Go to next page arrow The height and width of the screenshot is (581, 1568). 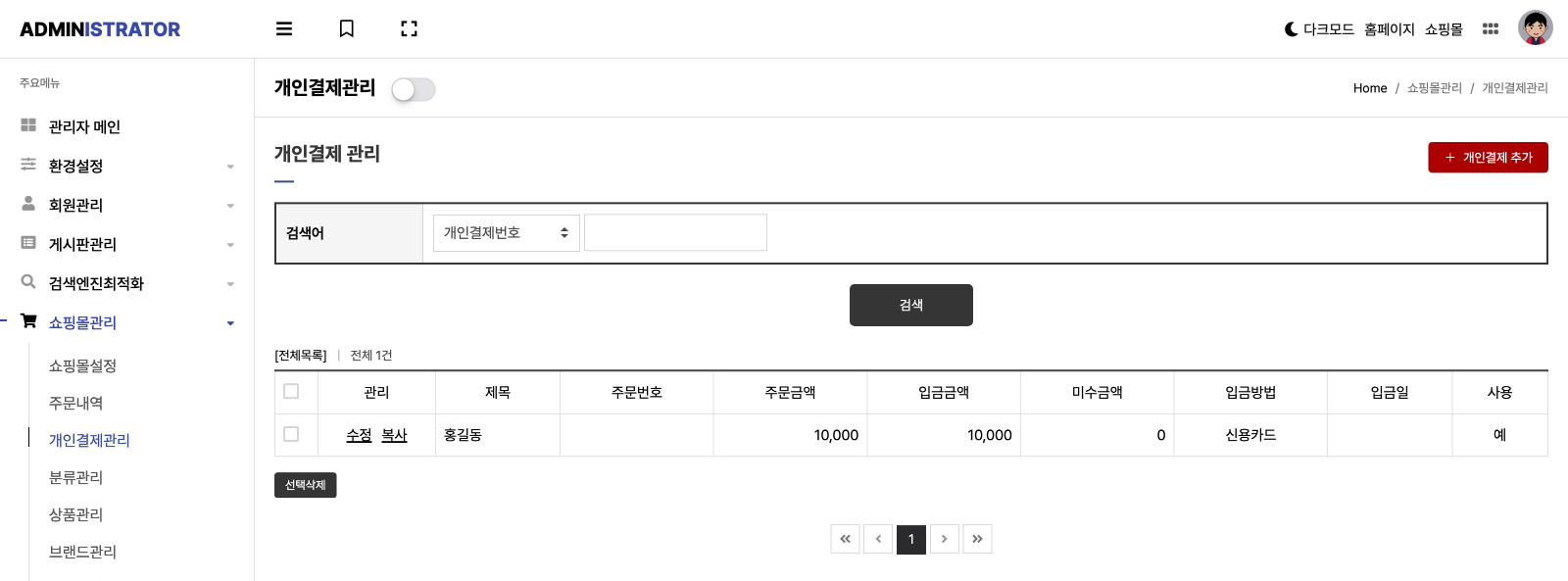(x=944, y=539)
